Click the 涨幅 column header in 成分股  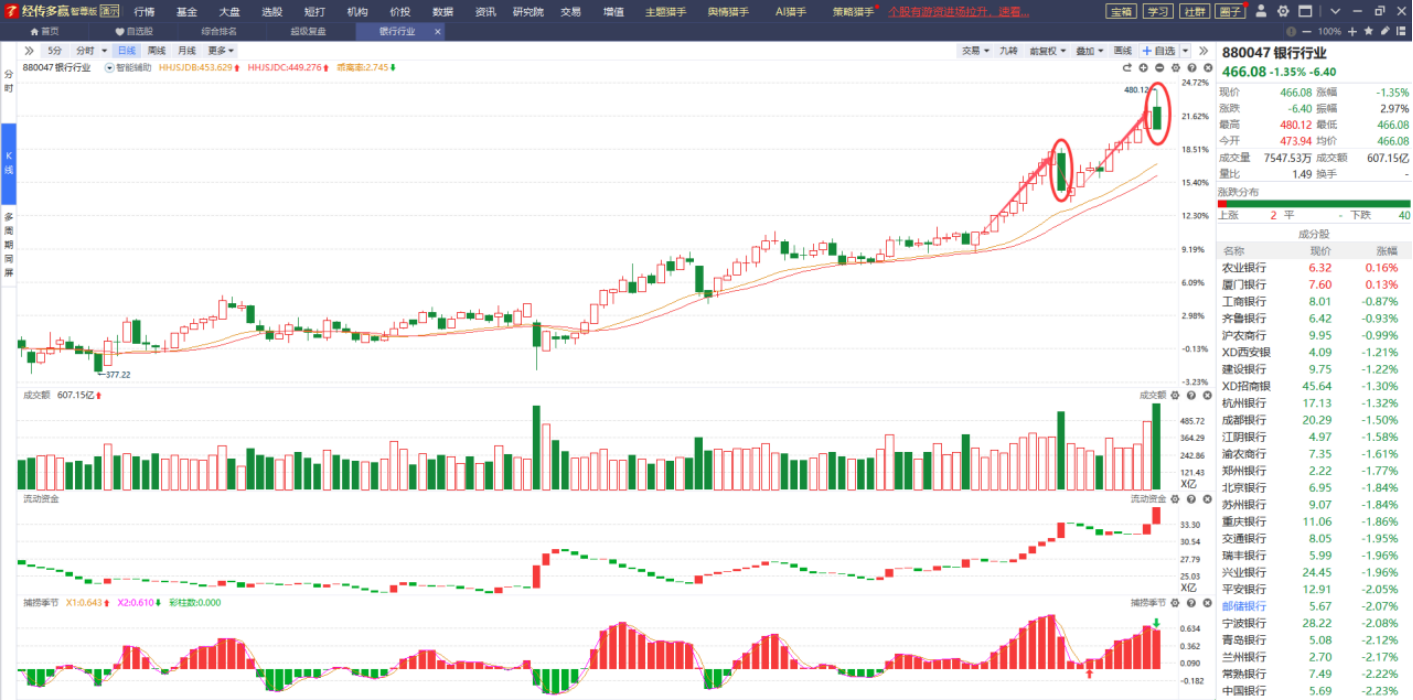pos(1387,251)
